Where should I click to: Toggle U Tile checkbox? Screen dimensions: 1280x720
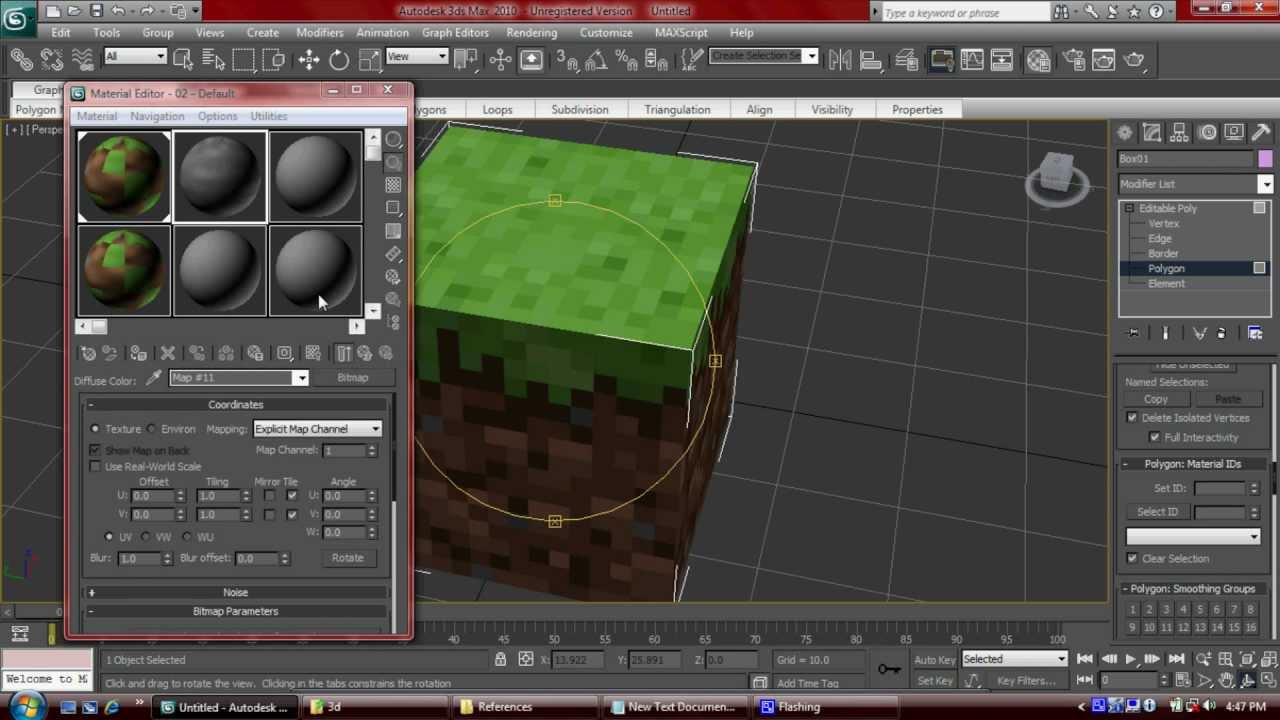click(292, 495)
